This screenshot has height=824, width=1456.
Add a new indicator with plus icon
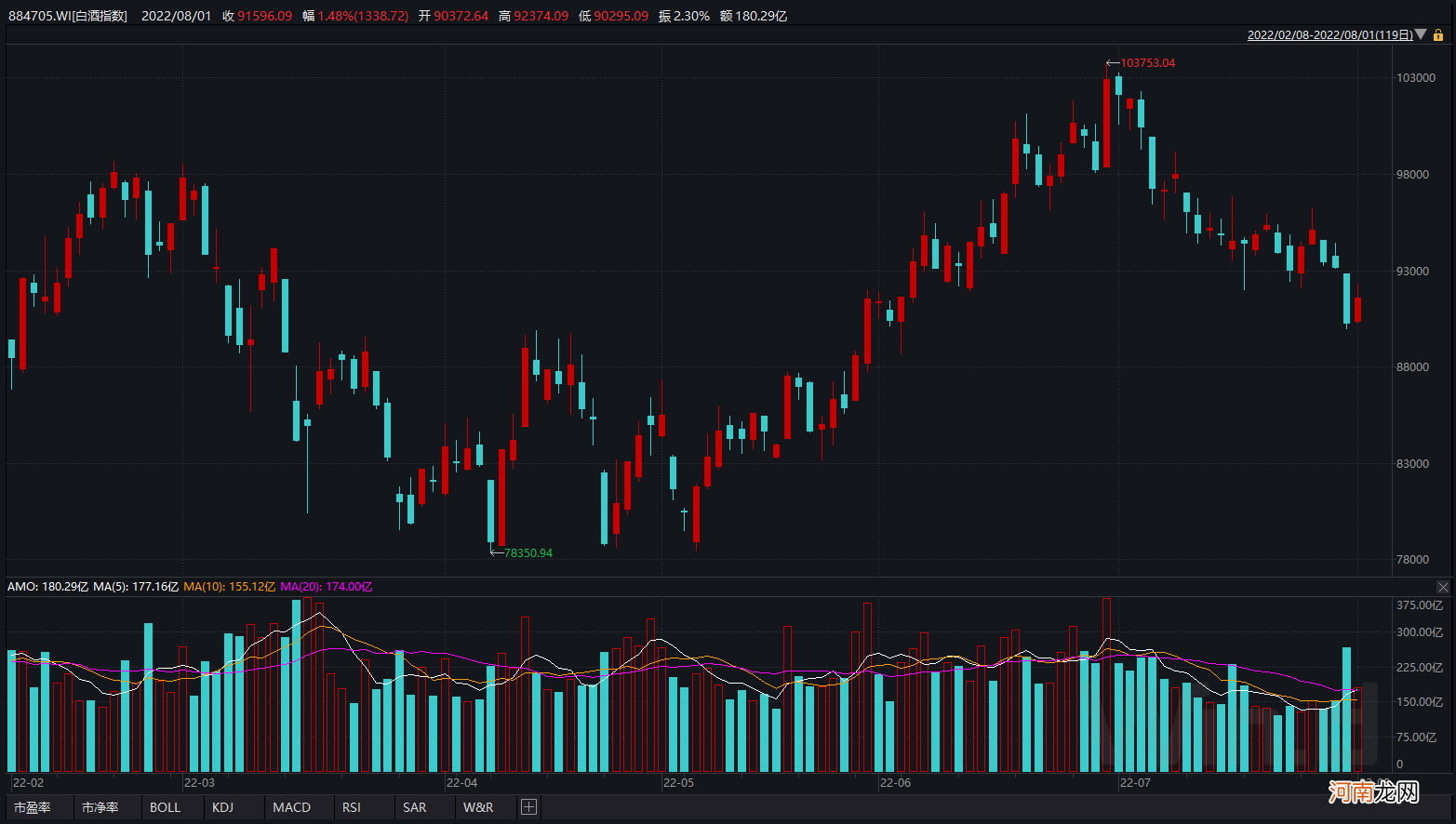pos(528,806)
